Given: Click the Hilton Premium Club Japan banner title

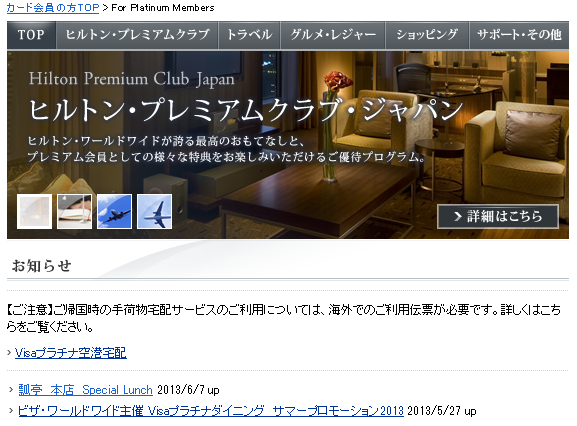Looking at the screenshot, I should [132, 79].
